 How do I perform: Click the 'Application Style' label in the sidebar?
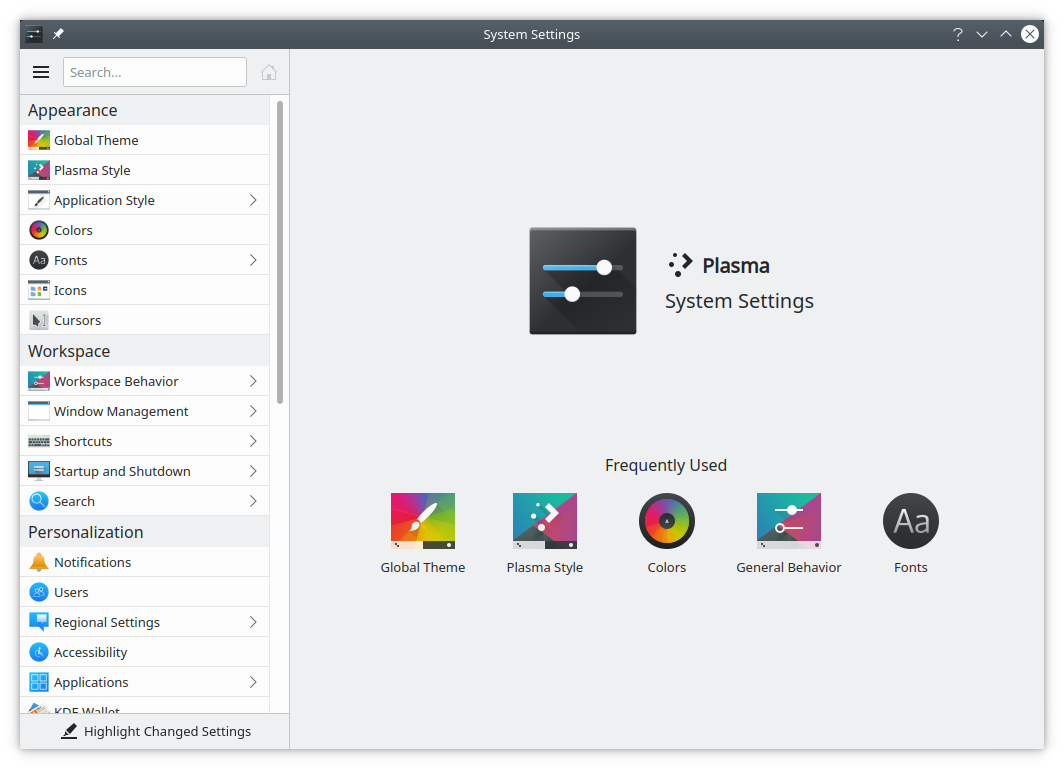pos(104,200)
